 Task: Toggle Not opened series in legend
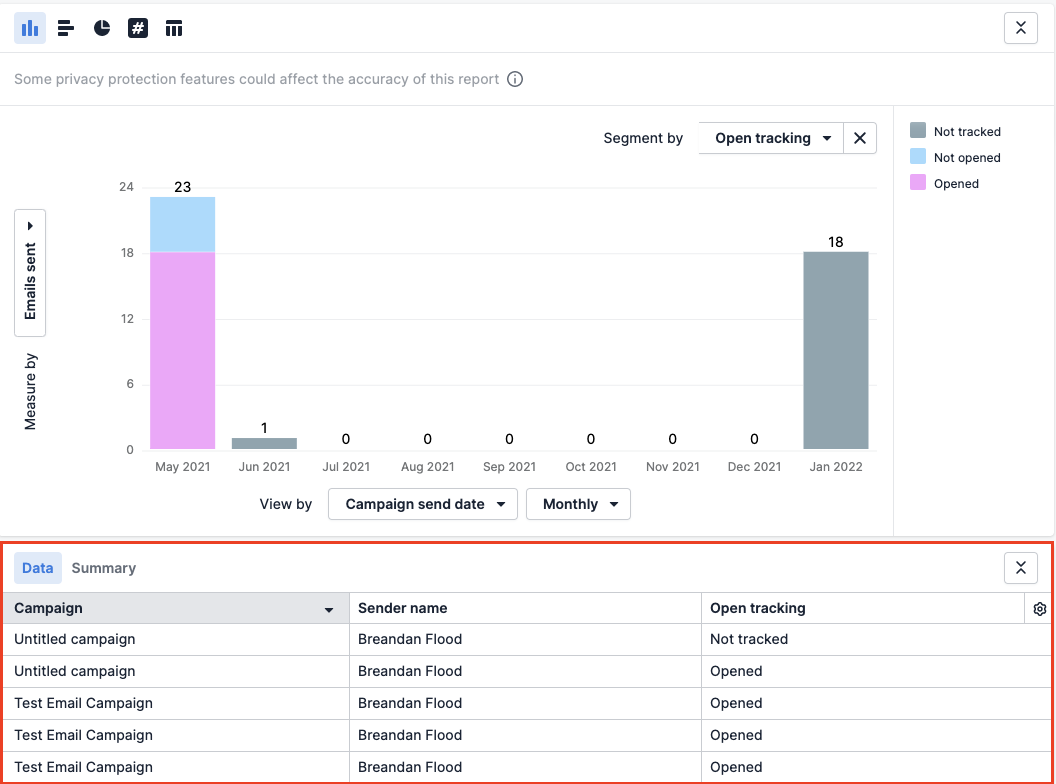[x=966, y=157]
